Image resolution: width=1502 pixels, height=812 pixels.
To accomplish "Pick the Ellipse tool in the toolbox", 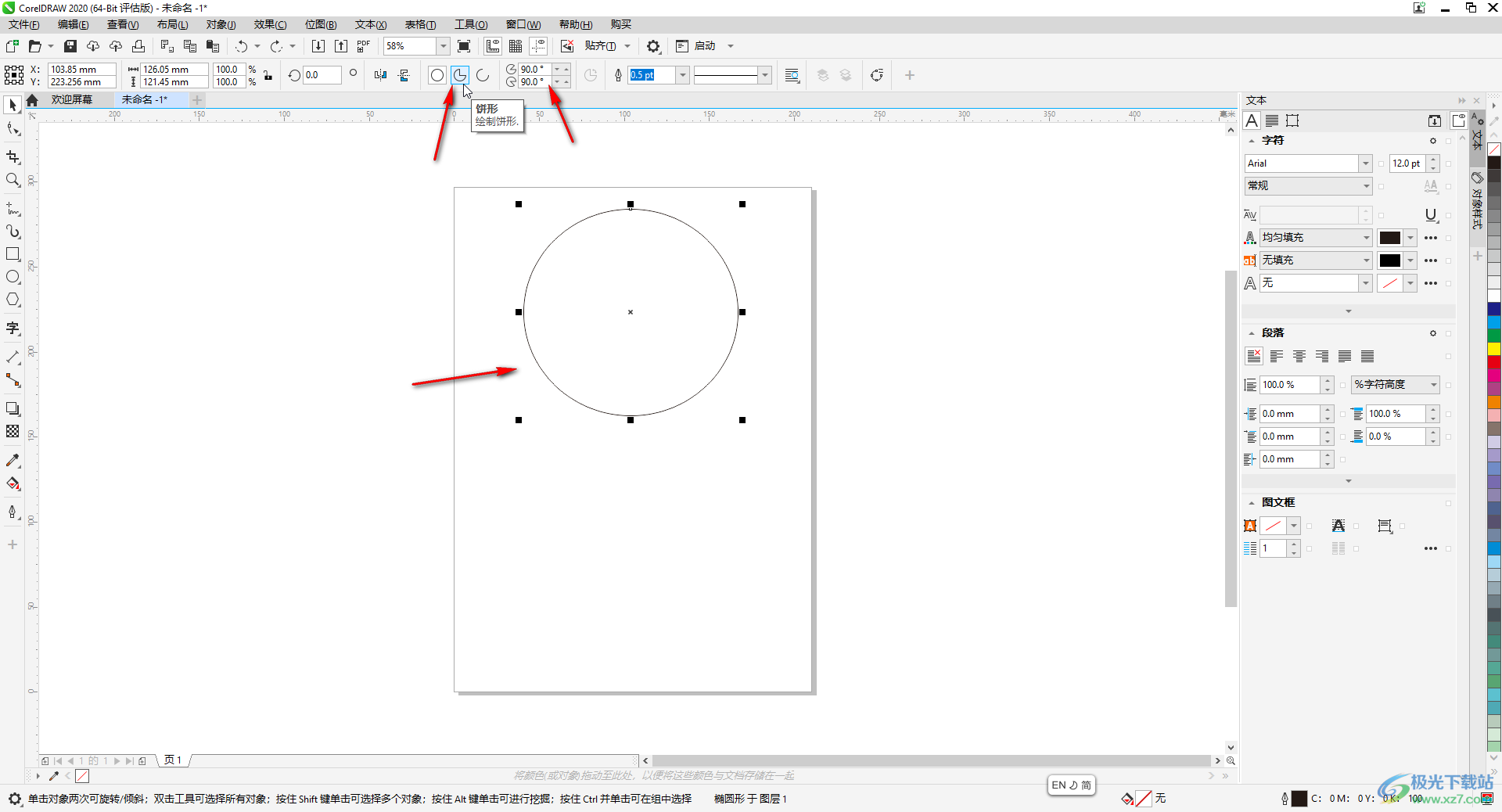I will click(x=13, y=277).
